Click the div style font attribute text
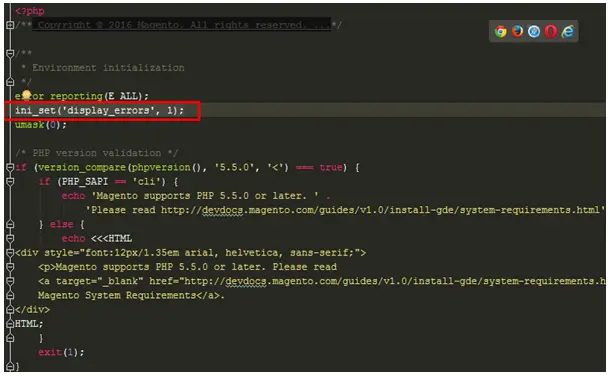The height and width of the screenshot is (376, 614). pyautogui.click(x=190, y=253)
